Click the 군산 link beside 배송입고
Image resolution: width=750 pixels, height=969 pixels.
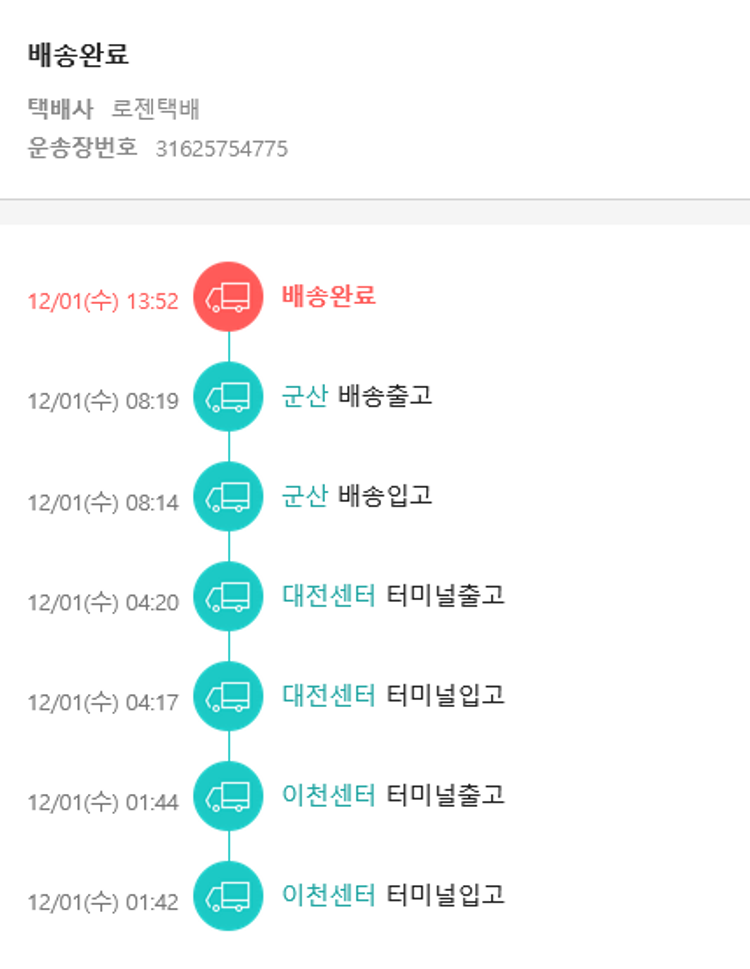(305, 496)
